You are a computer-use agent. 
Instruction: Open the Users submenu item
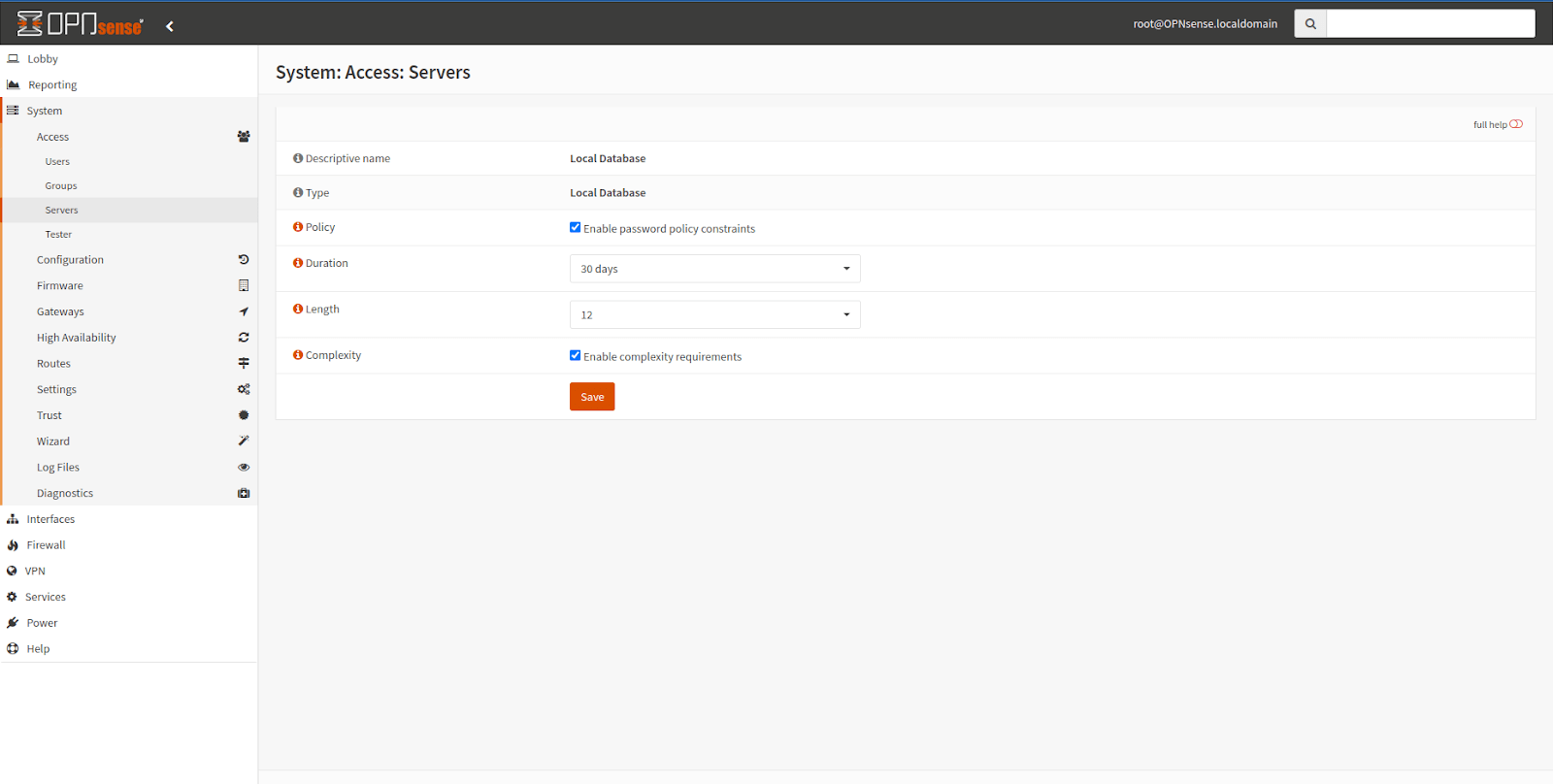(x=57, y=162)
